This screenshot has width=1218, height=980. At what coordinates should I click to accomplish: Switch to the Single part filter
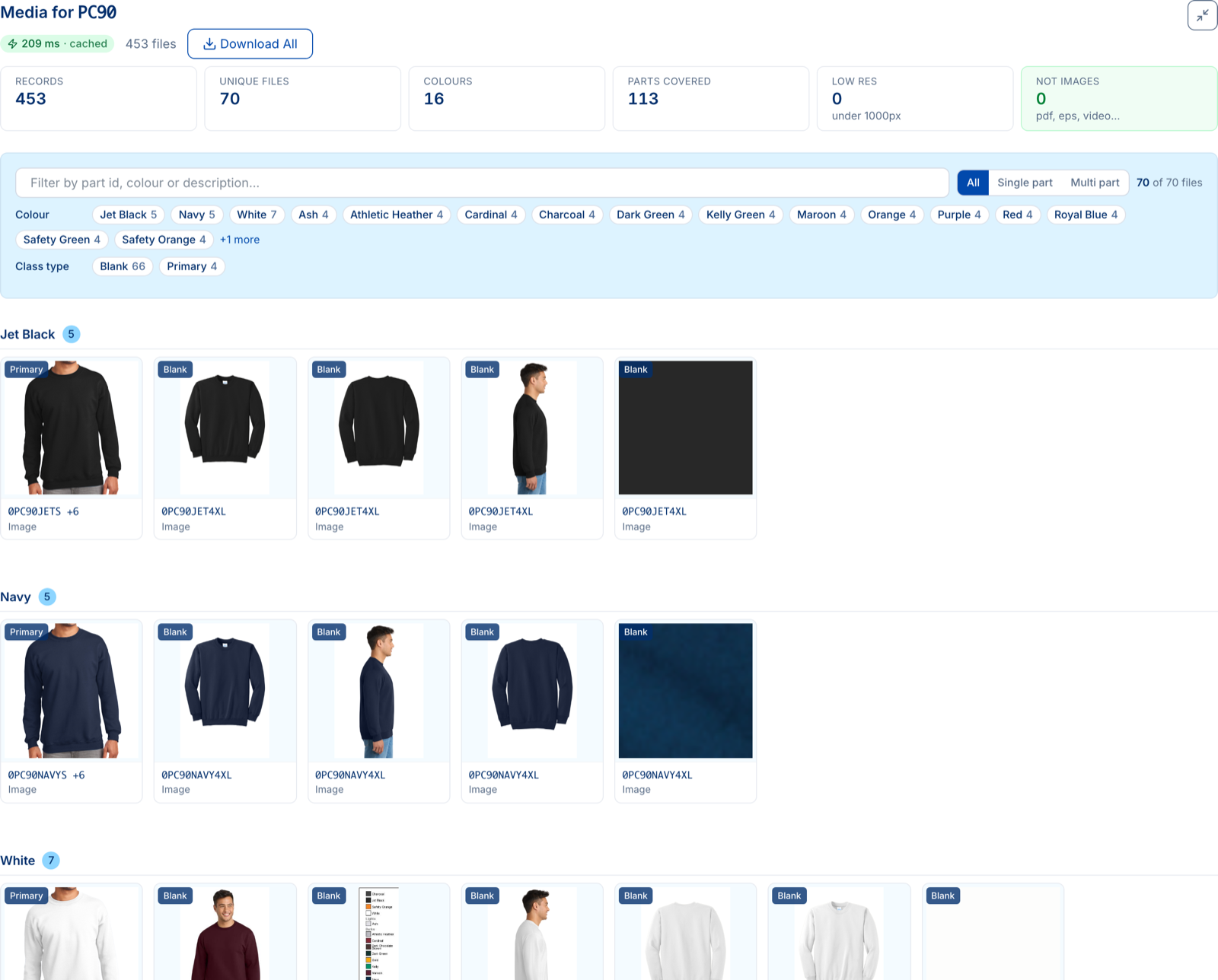pos(1025,183)
